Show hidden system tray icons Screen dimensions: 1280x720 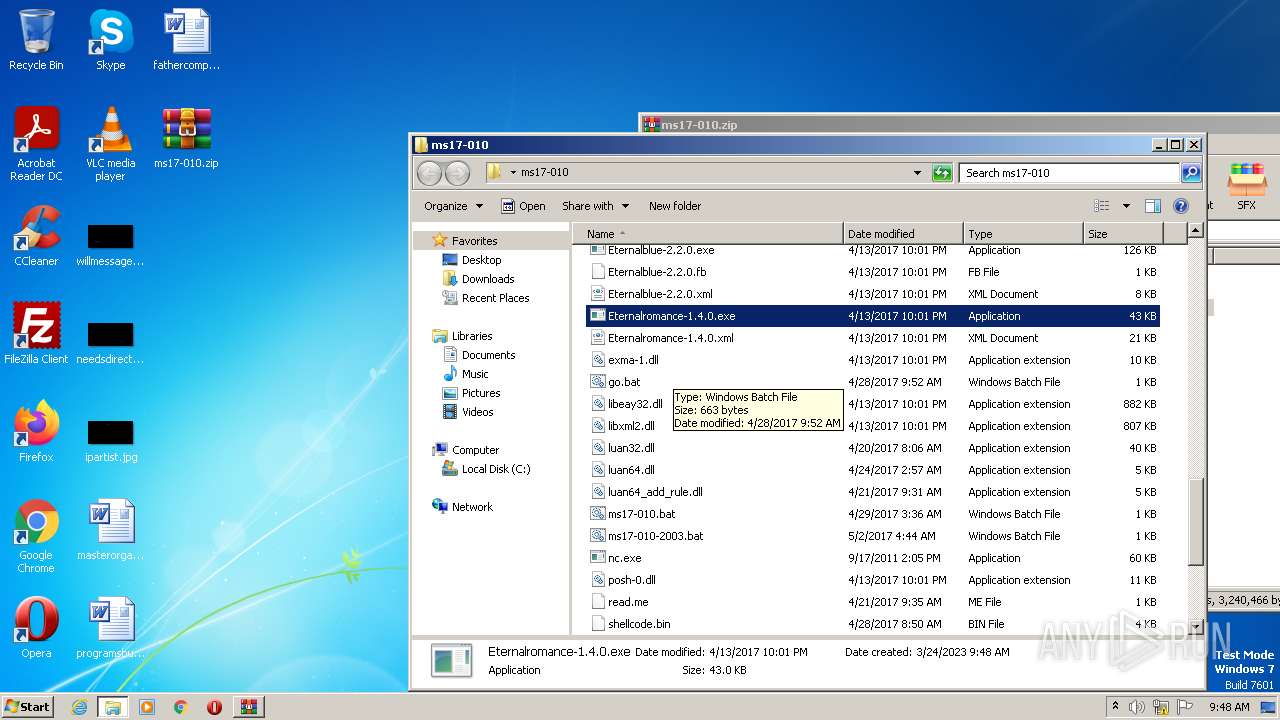[x=1116, y=707]
